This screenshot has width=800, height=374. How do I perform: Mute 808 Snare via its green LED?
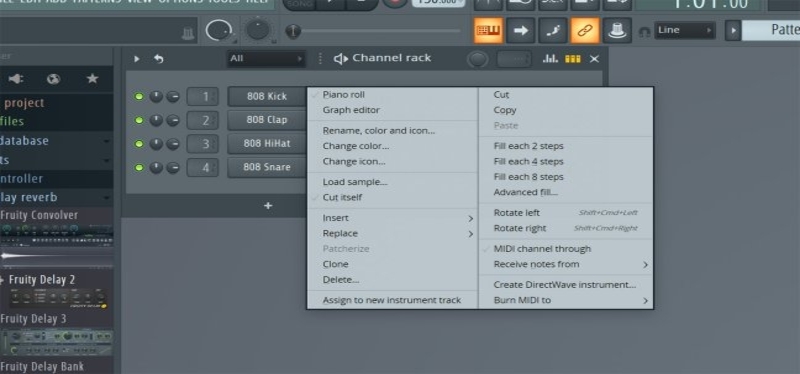(138, 167)
